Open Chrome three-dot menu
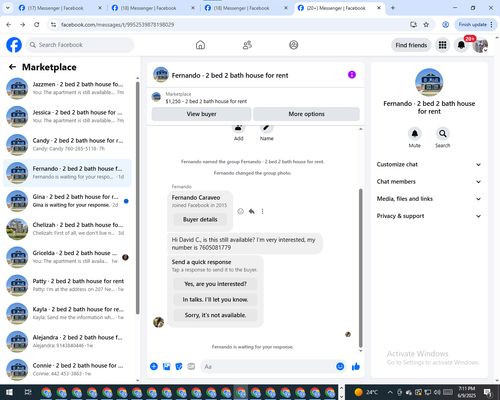Screen dimensions: 500x400 point(492,24)
